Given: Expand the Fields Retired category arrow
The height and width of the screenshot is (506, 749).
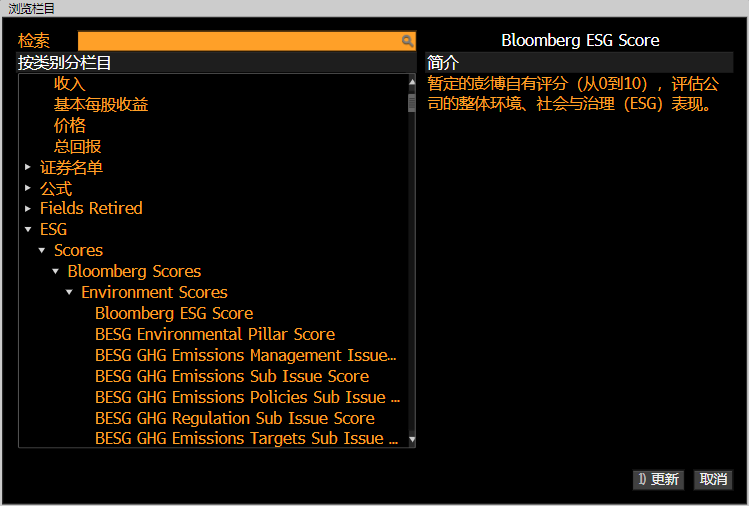Looking at the screenshot, I should pyautogui.click(x=28, y=209).
